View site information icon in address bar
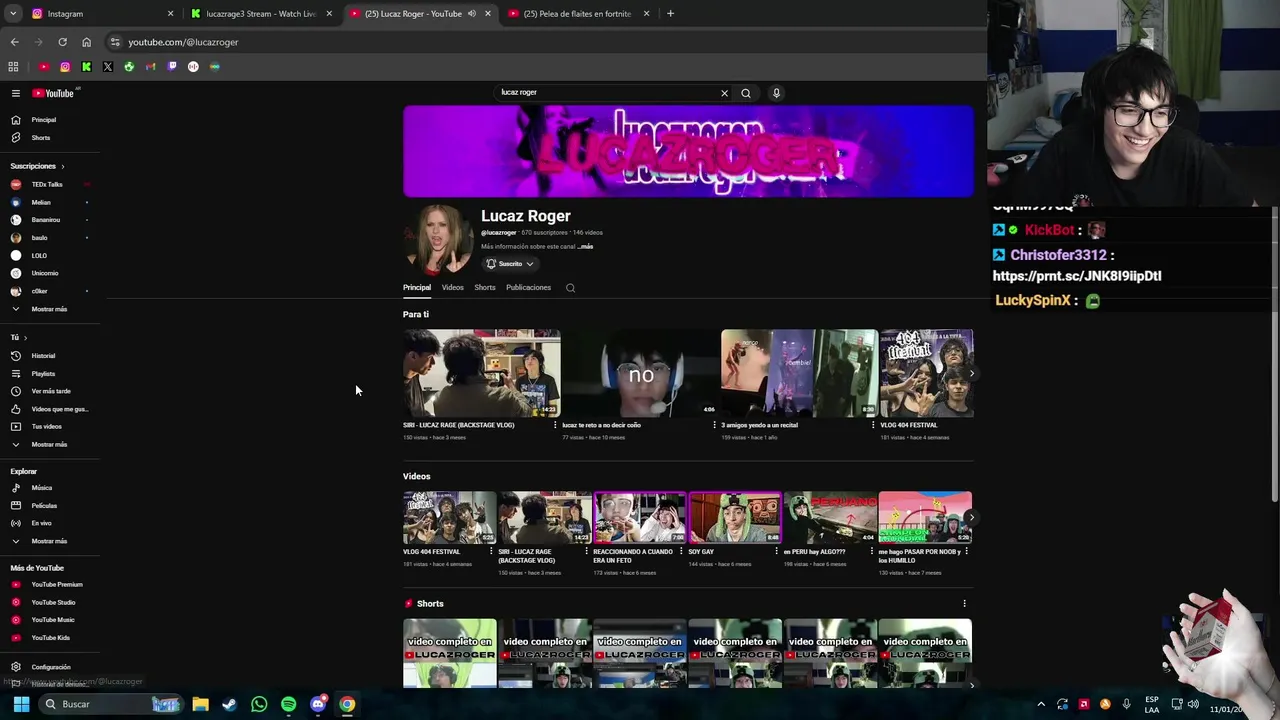The image size is (1280, 720). click(115, 42)
